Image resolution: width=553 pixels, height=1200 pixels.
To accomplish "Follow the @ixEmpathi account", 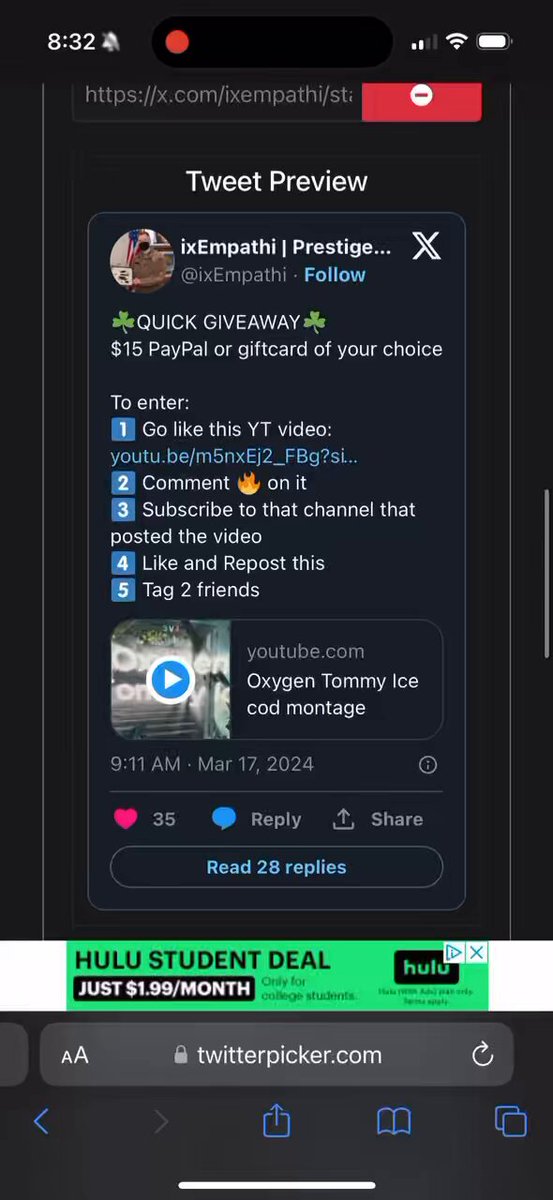I will coord(335,275).
